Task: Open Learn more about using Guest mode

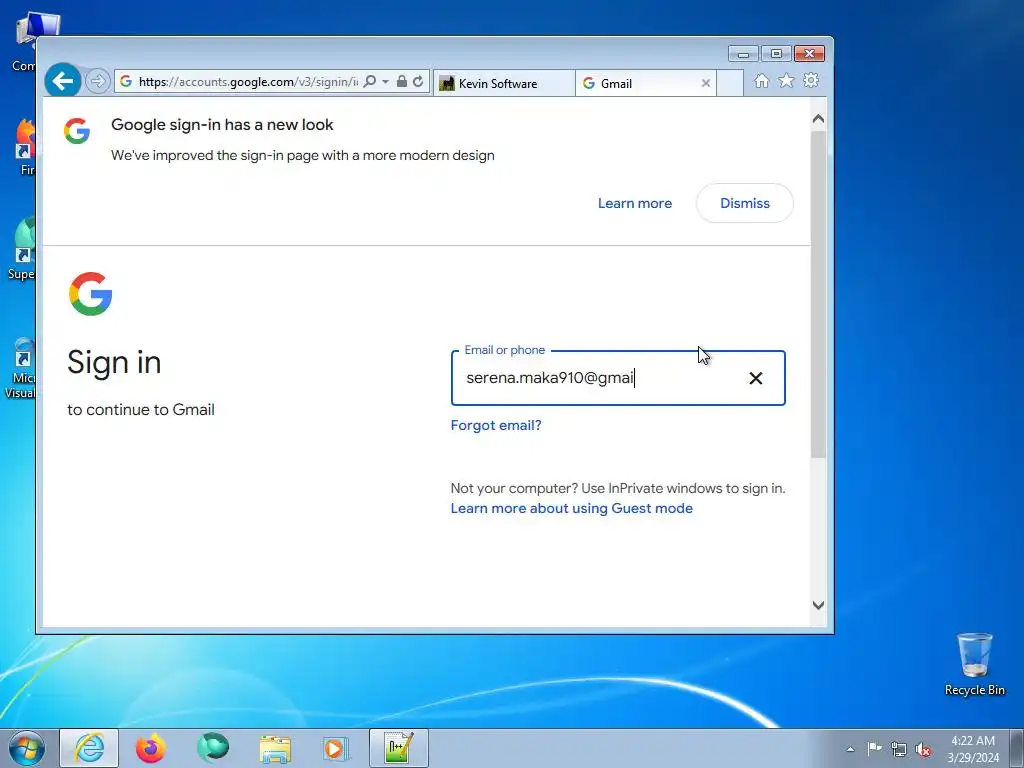Action: [571, 508]
